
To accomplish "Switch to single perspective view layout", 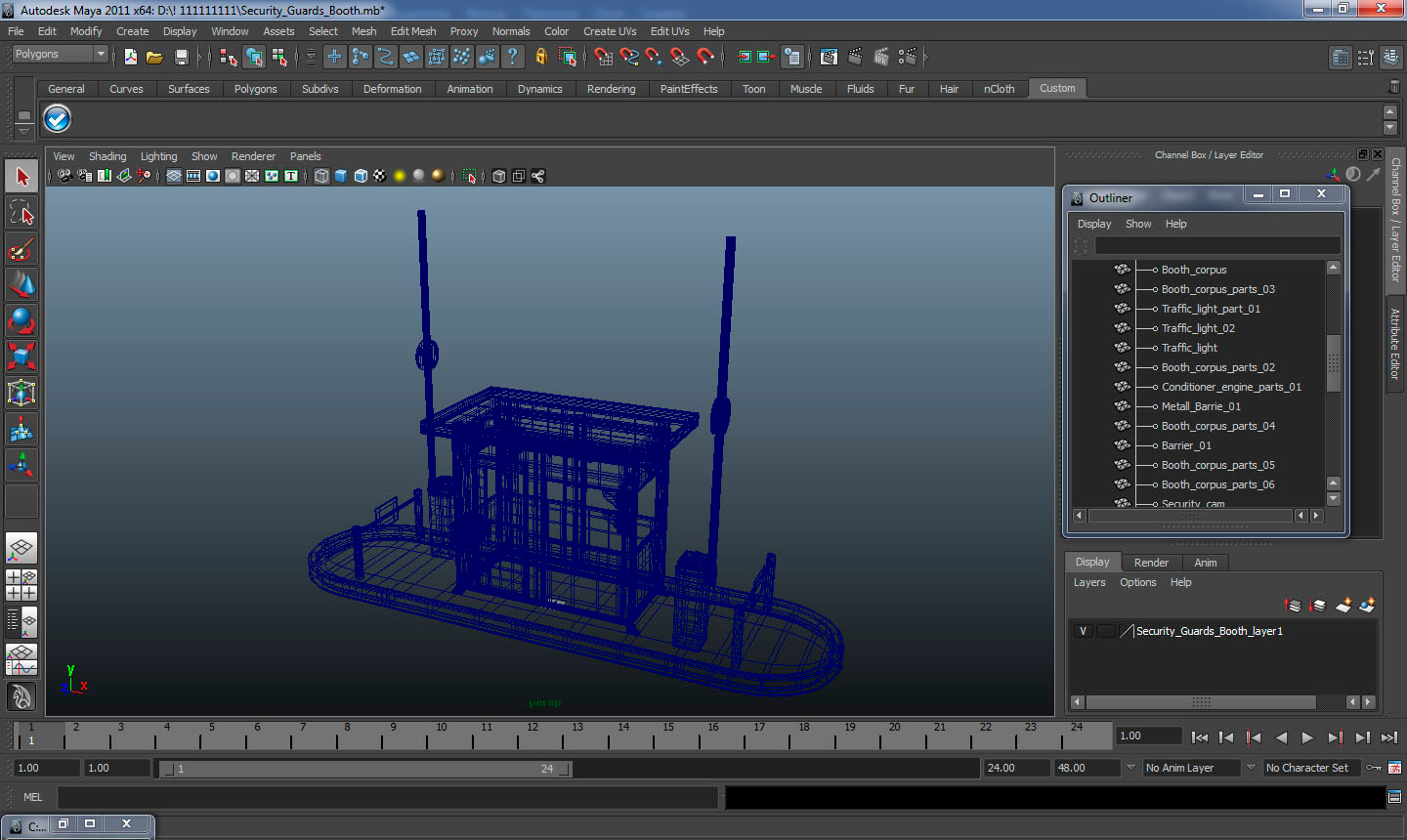I will [x=21, y=548].
